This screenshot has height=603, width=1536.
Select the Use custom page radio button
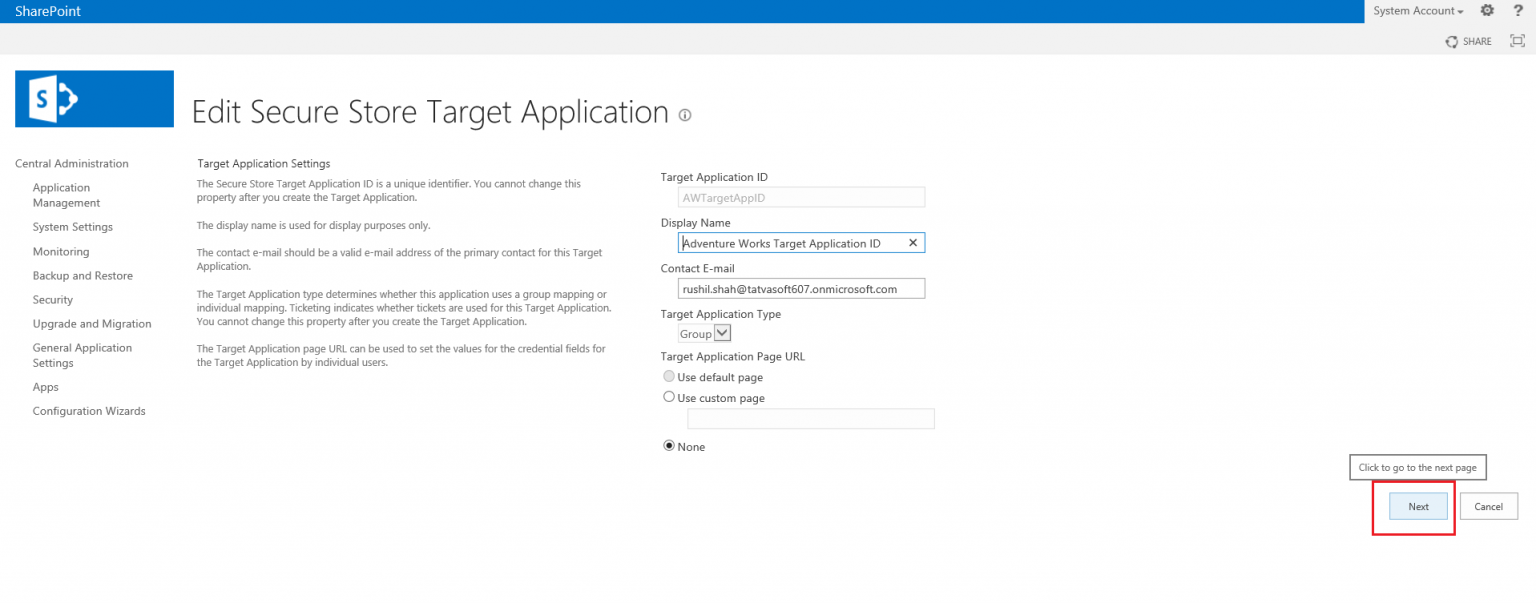pyautogui.click(x=668, y=396)
